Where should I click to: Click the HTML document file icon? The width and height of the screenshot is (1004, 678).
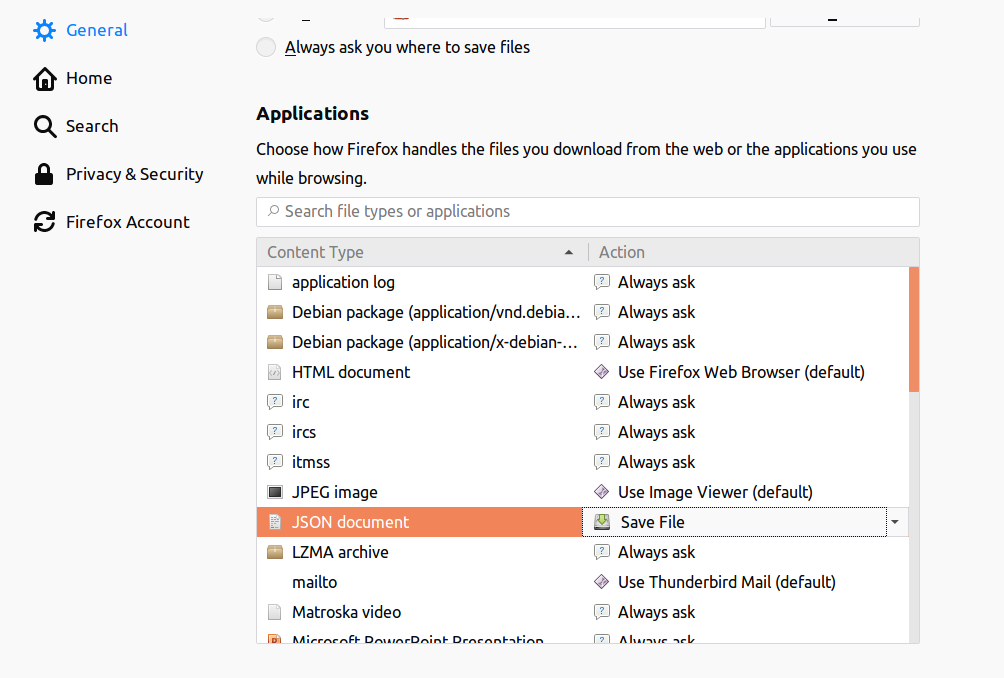click(x=275, y=372)
